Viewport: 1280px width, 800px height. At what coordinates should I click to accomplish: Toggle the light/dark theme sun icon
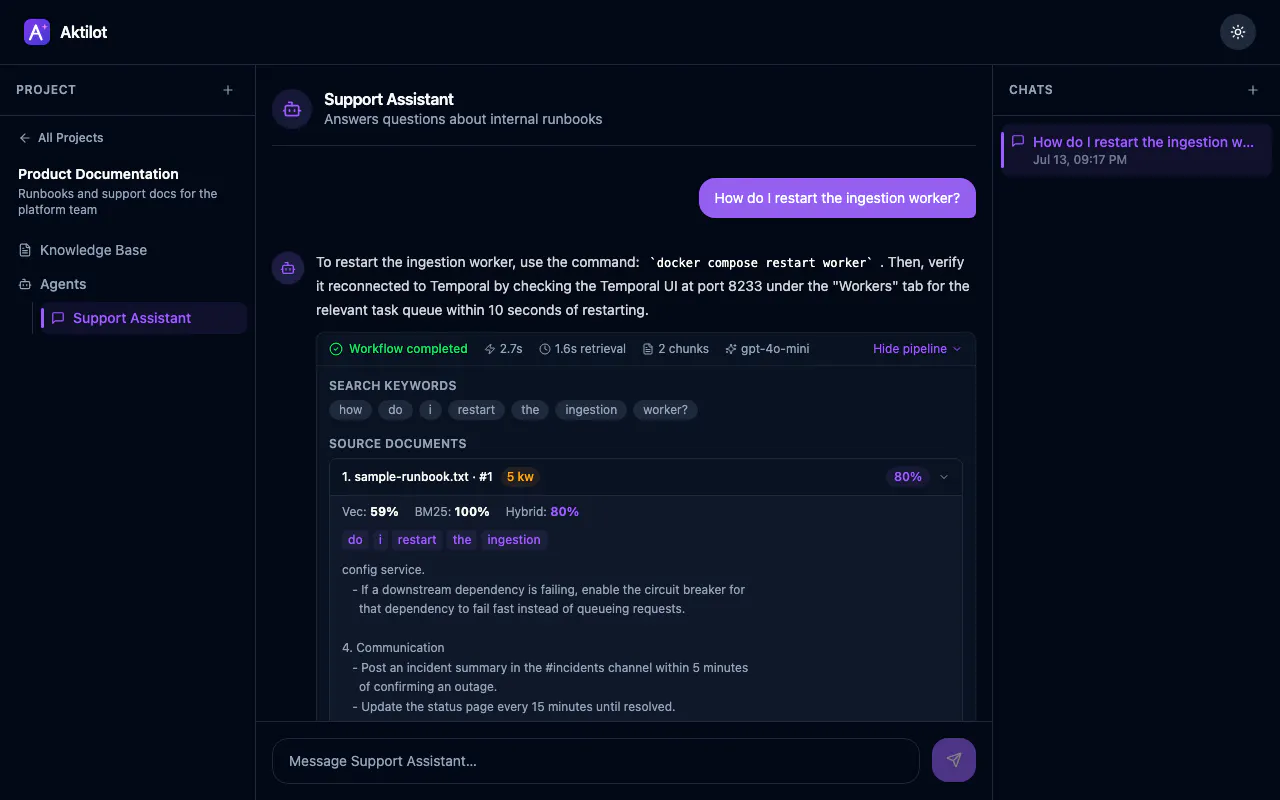(1238, 32)
